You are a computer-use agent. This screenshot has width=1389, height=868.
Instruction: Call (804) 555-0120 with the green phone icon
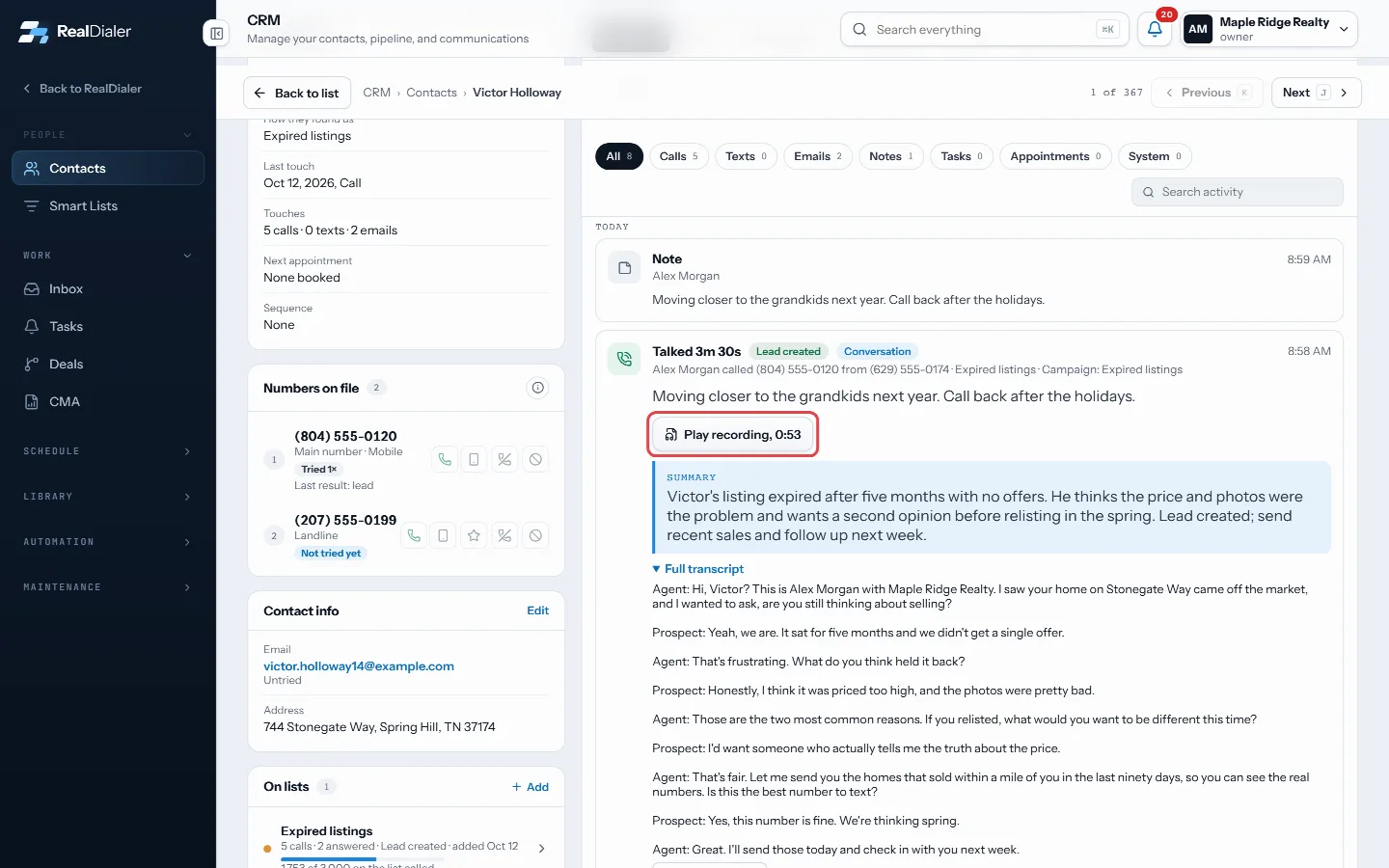[x=445, y=460]
